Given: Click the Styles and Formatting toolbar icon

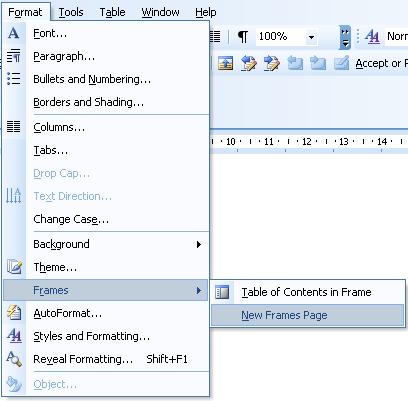Looking at the screenshot, I should [372, 36].
